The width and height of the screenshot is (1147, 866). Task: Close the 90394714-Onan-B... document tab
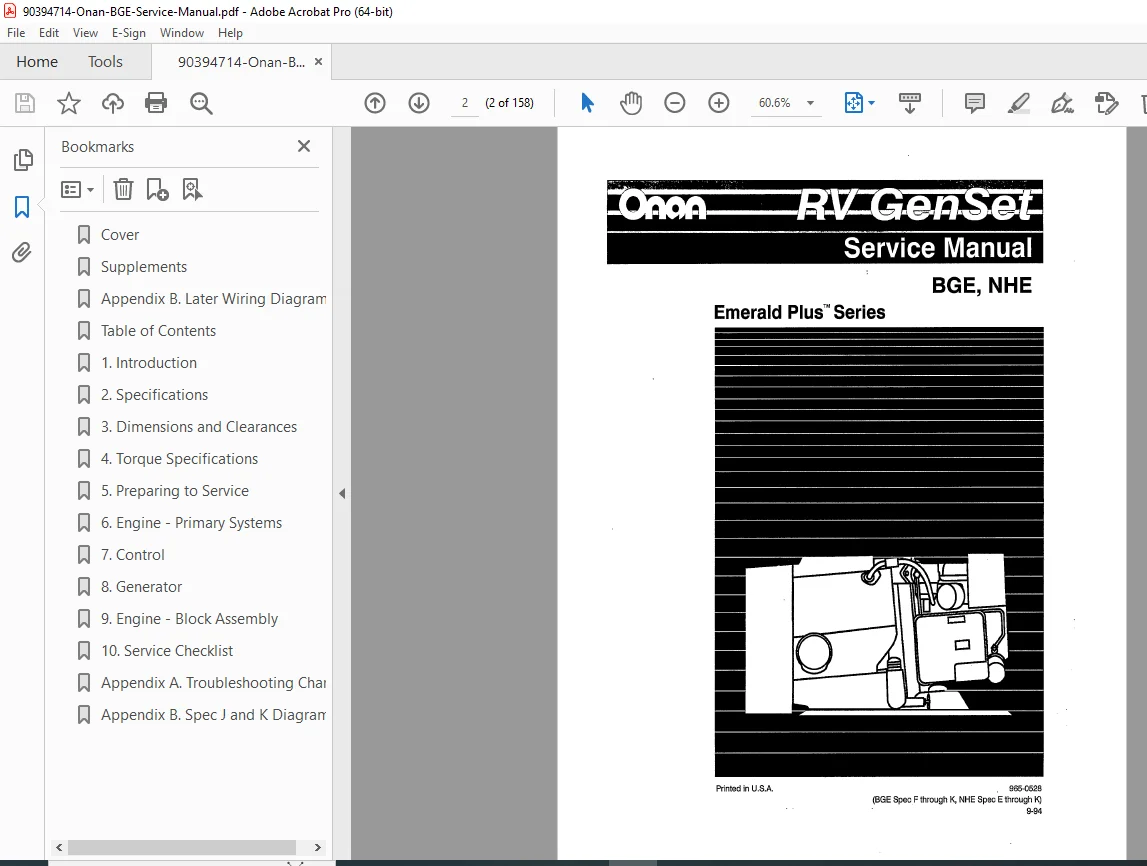318,61
